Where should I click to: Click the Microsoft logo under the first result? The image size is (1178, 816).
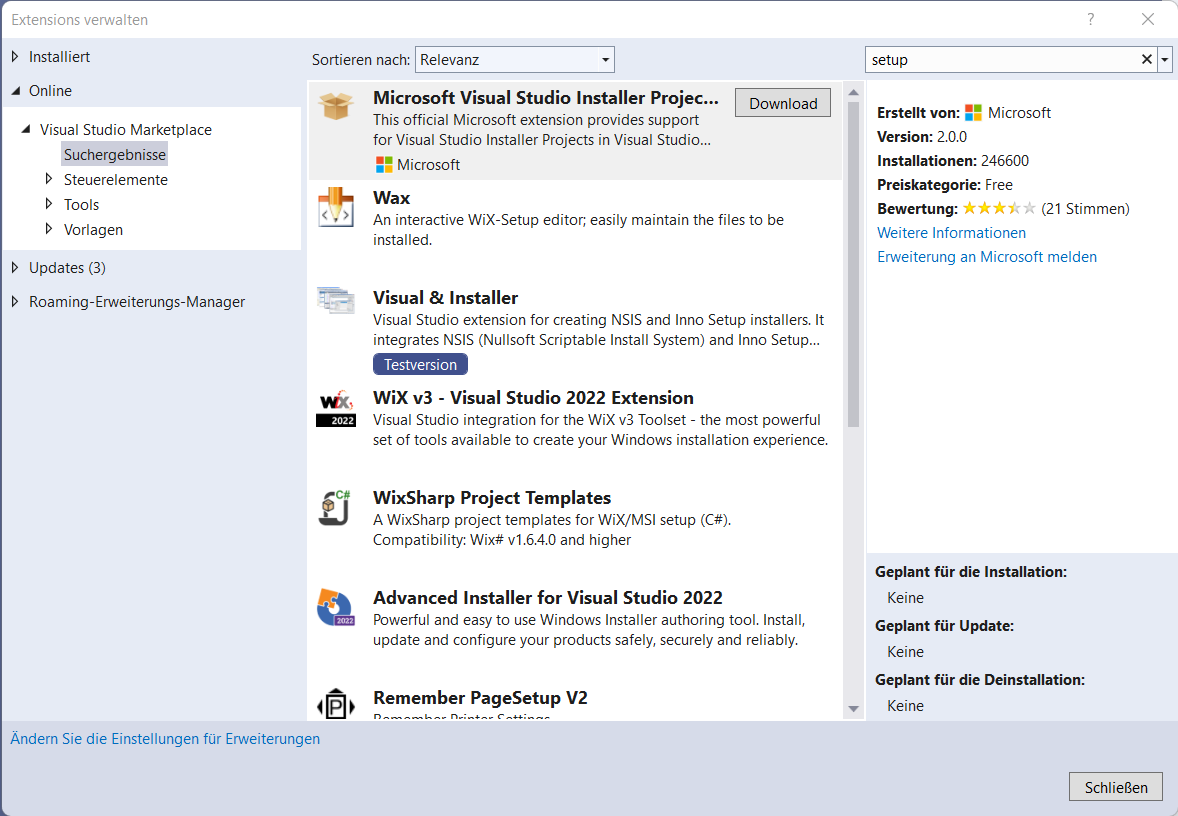coord(384,165)
